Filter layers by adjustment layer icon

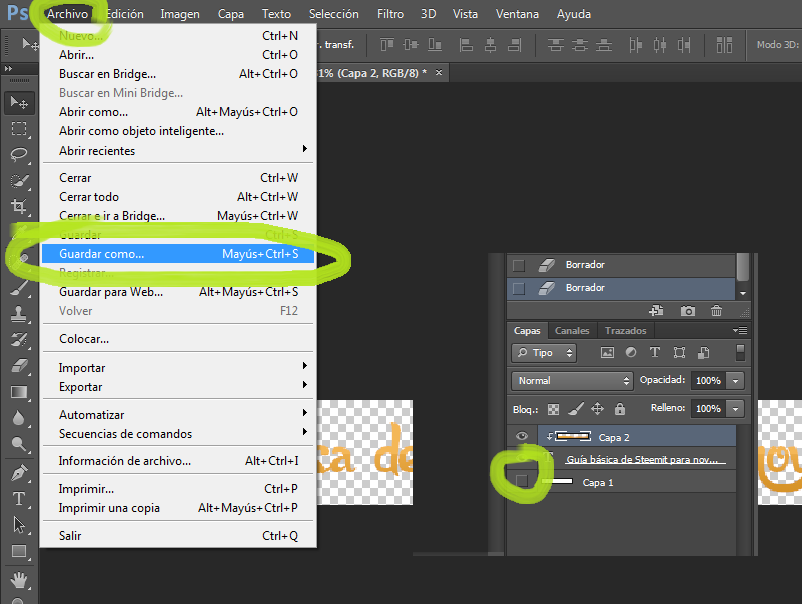point(631,352)
